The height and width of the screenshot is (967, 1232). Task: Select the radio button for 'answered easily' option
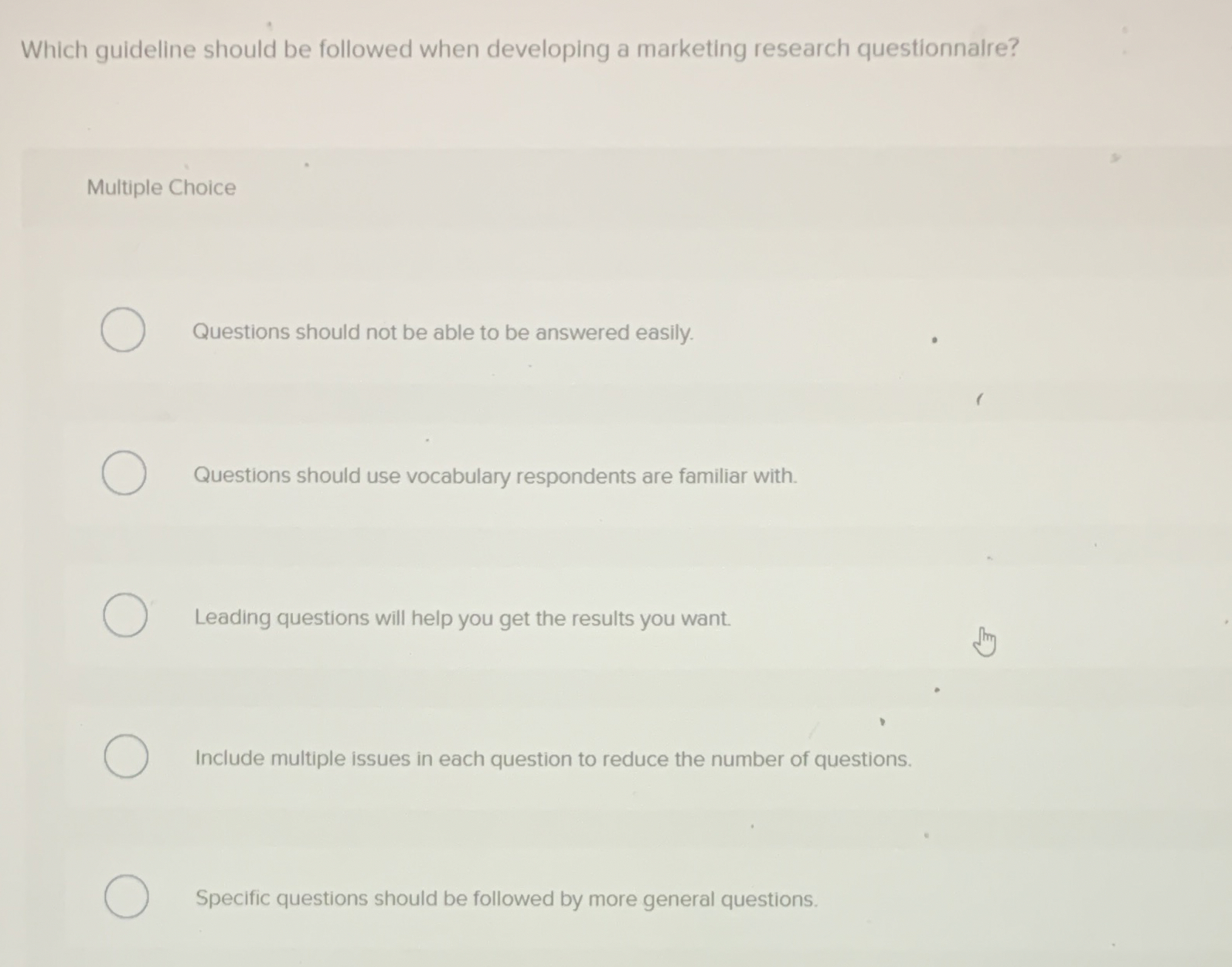point(123,330)
